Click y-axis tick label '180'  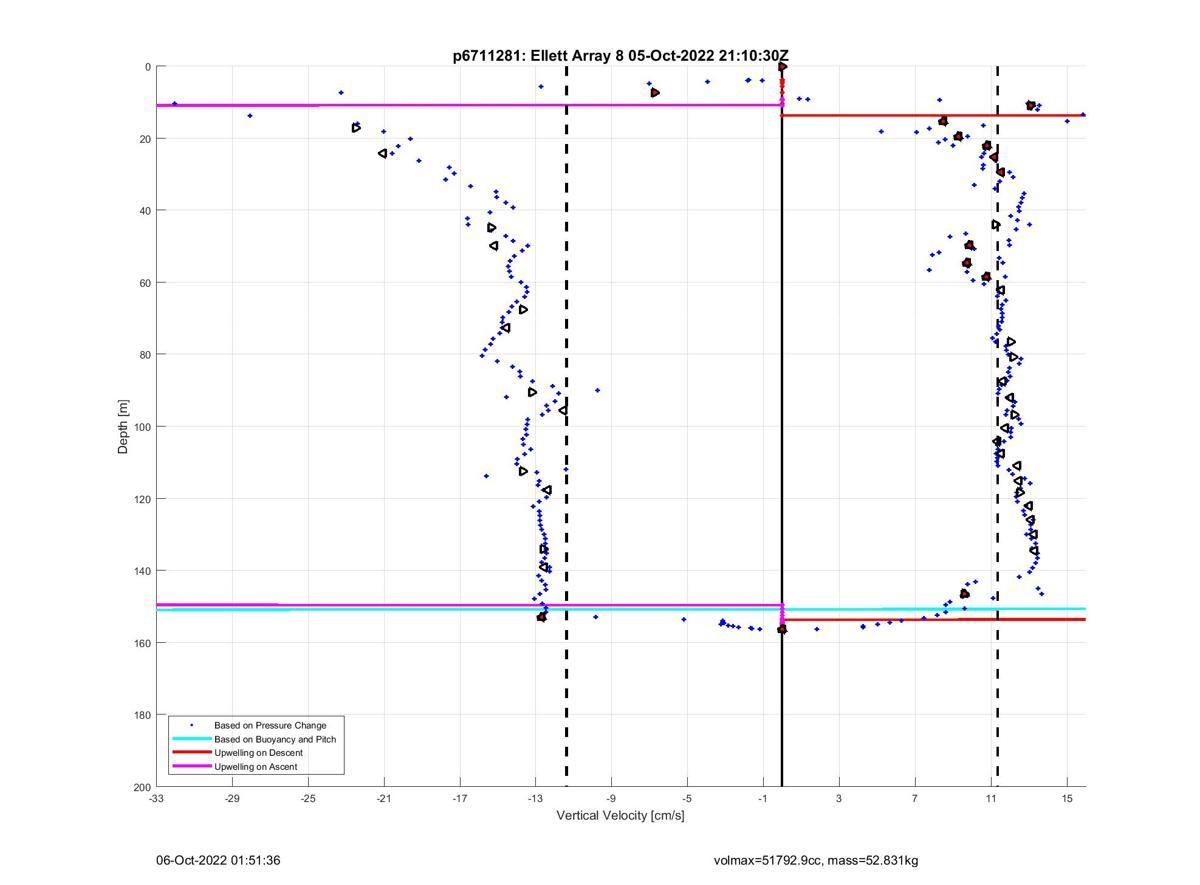[x=142, y=715]
